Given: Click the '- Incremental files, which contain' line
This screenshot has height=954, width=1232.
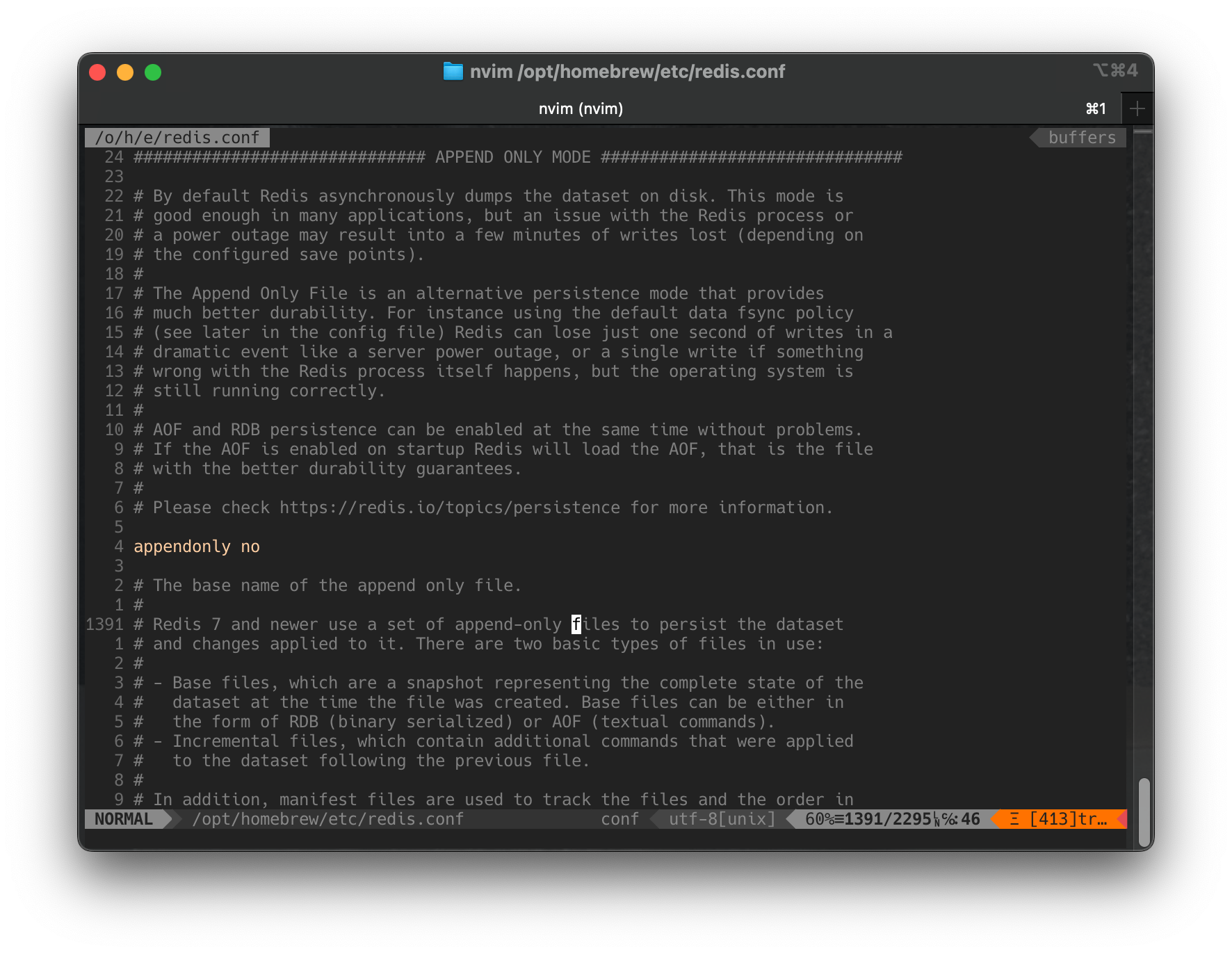Looking at the screenshot, I should coord(494,741).
